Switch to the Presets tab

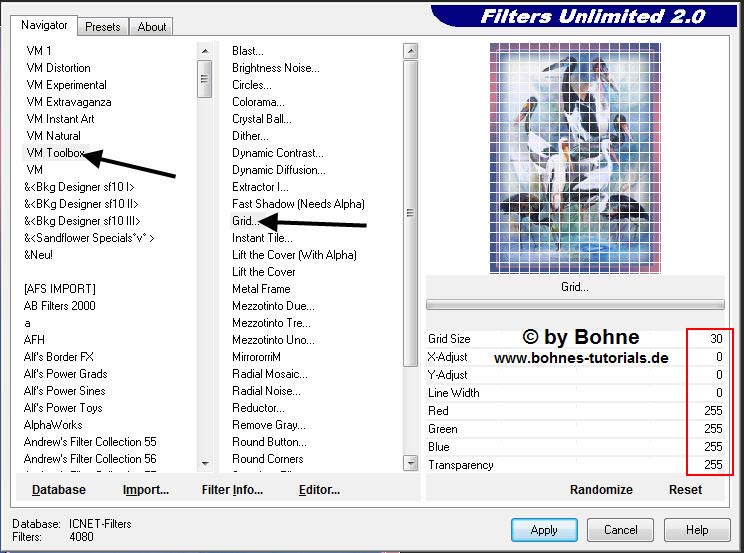tap(102, 27)
